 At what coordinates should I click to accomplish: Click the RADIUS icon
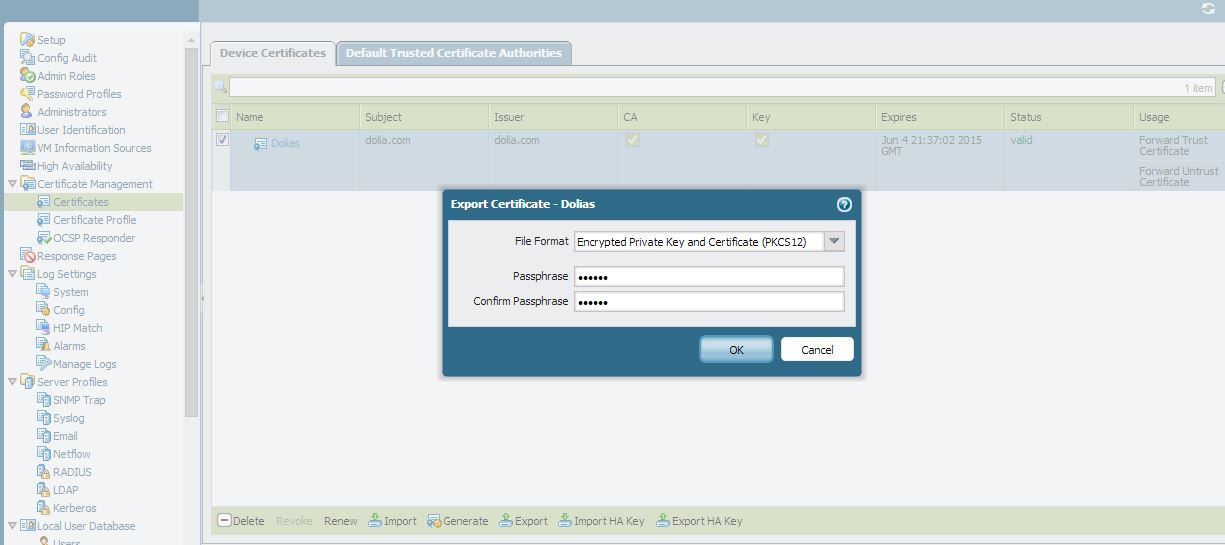[43, 472]
